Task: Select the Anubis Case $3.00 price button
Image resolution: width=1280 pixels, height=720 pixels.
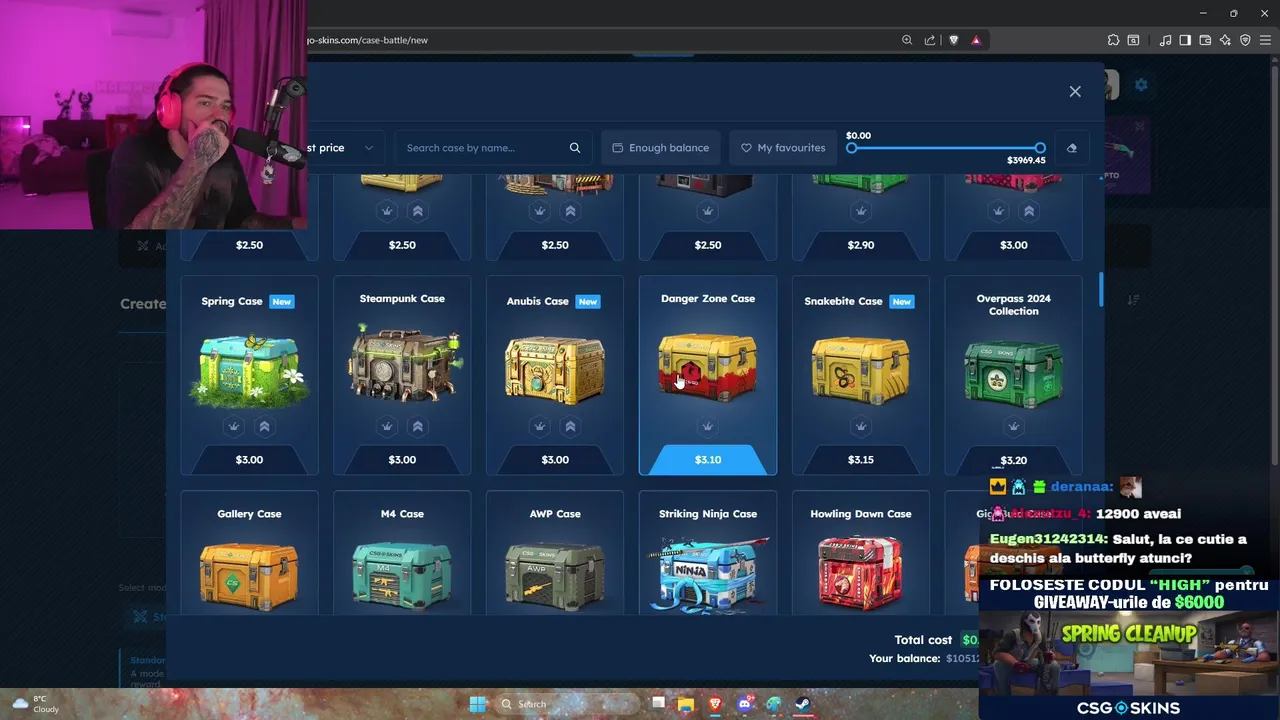Action: 555,460
